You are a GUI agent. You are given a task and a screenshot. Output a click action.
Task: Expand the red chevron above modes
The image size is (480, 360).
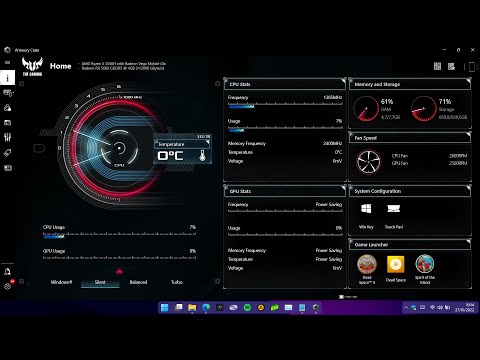pyautogui.click(x=119, y=271)
